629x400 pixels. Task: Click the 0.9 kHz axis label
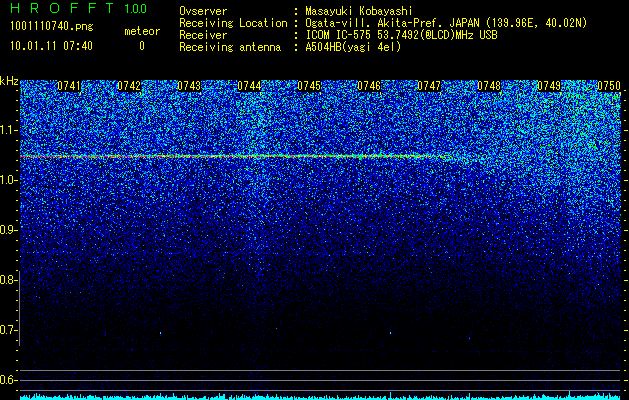(x=8, y=230)
